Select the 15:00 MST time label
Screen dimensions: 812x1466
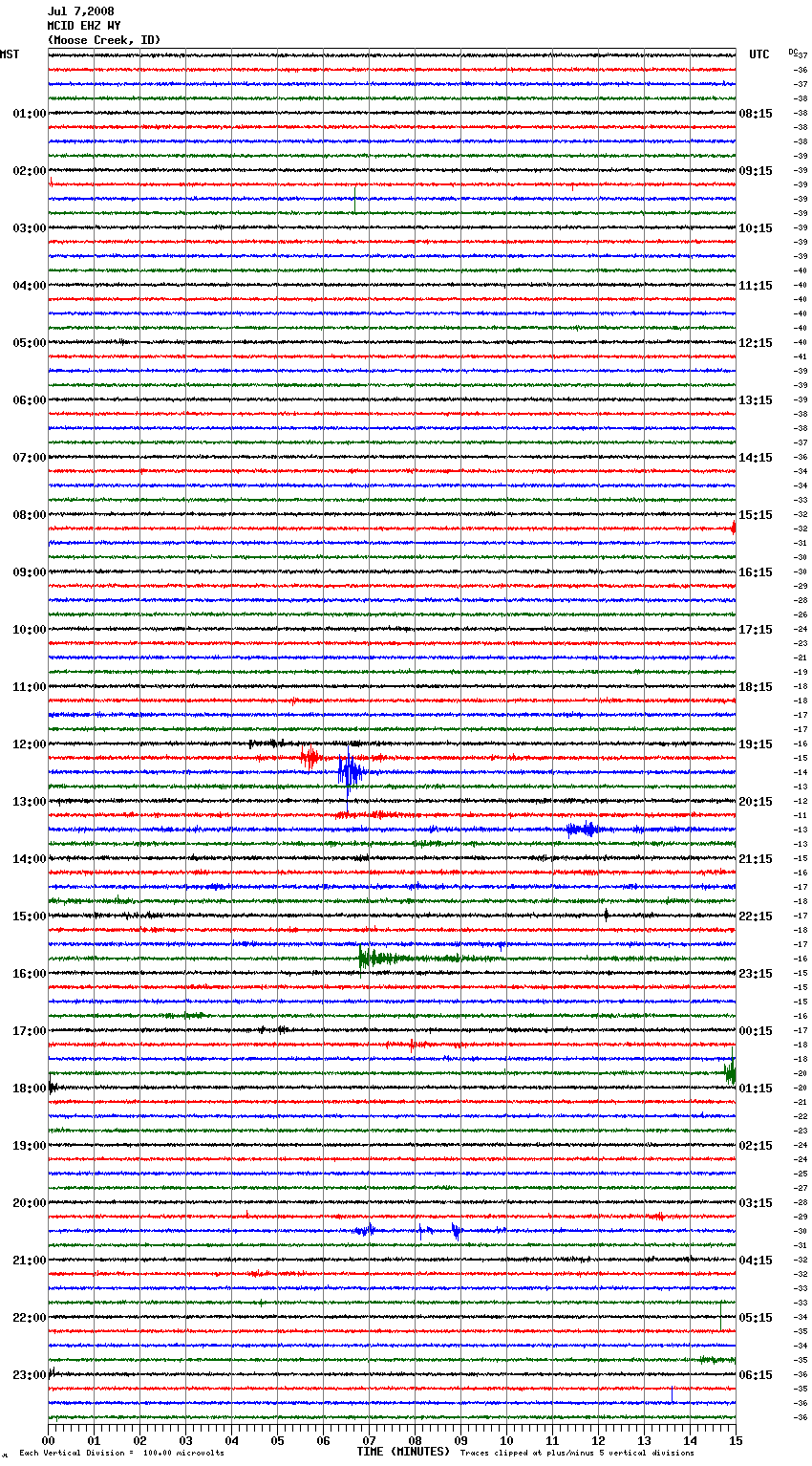[30, 916]
